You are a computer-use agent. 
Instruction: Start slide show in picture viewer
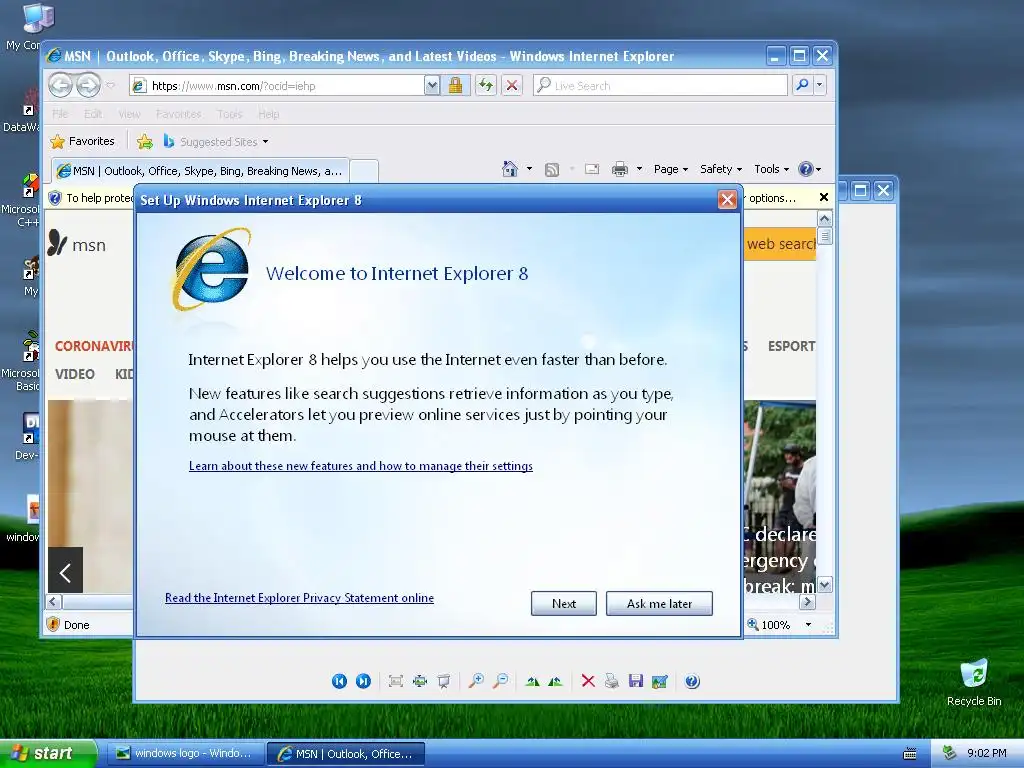click(x=443, y=681)
